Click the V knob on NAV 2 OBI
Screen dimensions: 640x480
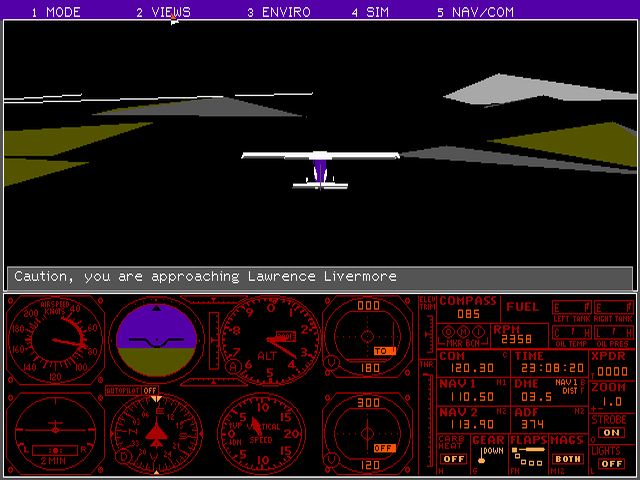point(331,460)
